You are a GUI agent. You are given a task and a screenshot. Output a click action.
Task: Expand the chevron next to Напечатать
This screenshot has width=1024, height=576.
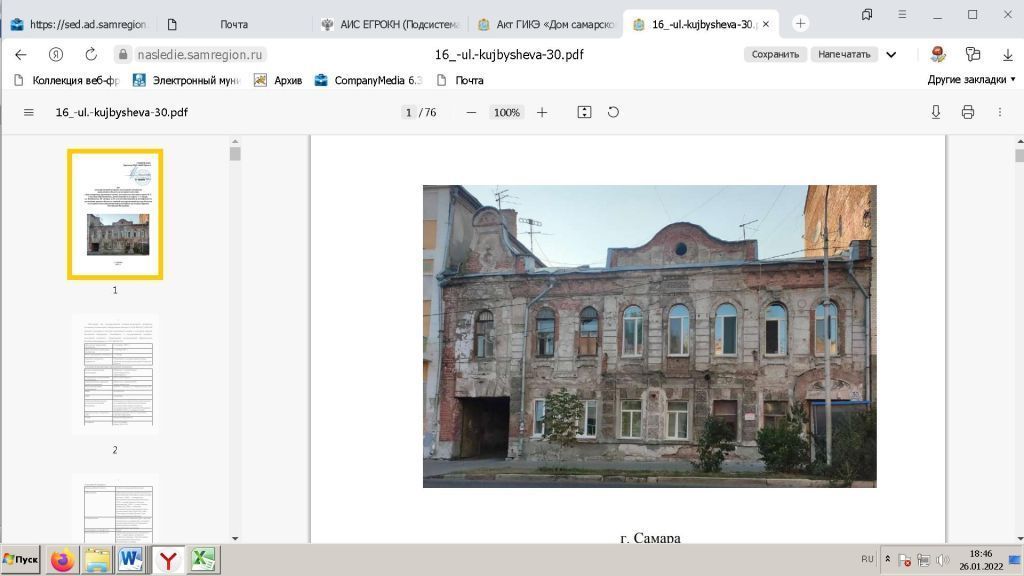point(891,54)
